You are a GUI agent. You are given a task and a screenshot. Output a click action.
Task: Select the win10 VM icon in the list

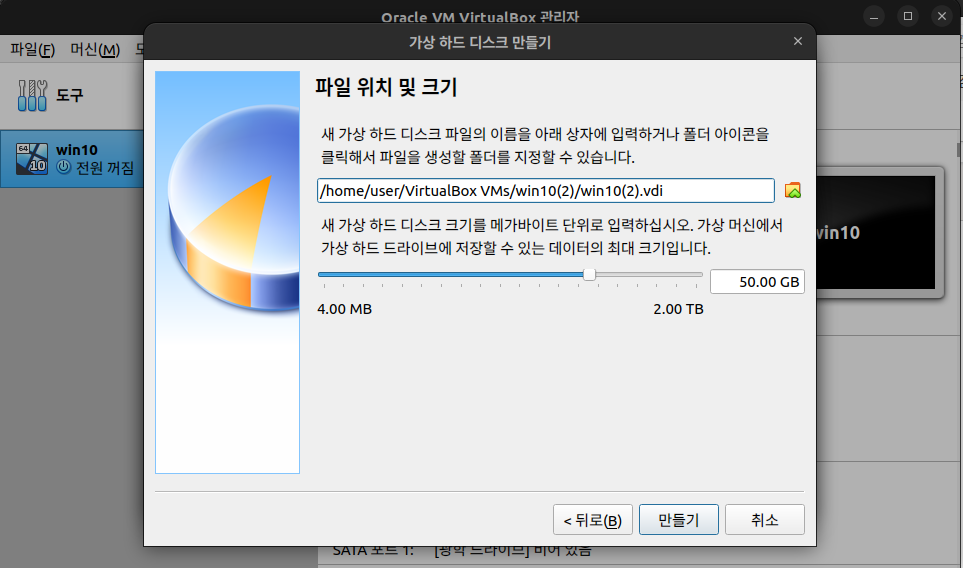32,158
